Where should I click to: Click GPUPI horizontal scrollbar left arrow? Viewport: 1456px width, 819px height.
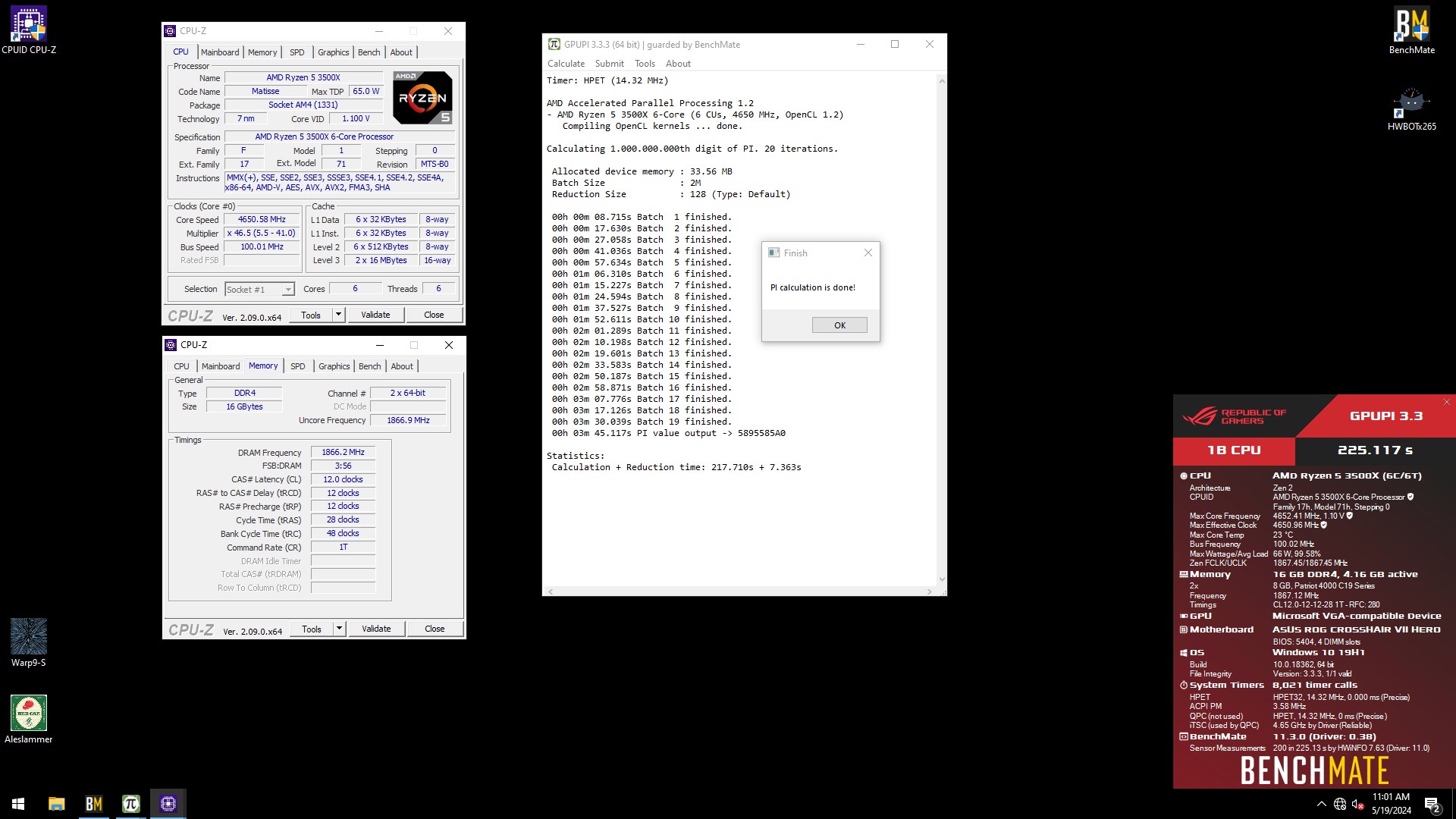(x=551, y=591)
